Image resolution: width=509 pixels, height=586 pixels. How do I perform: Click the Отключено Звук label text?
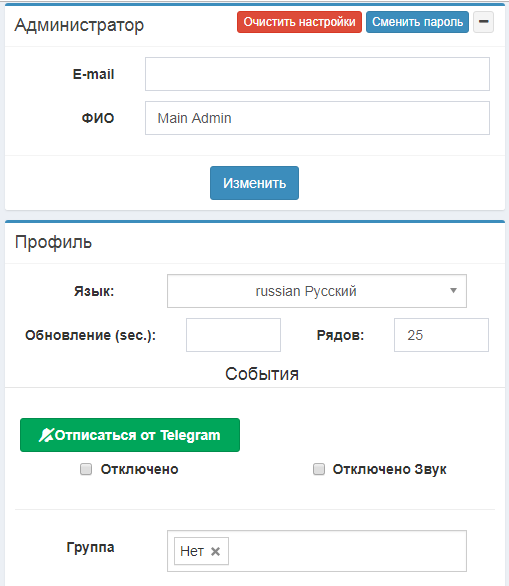(x=389, y=469)
